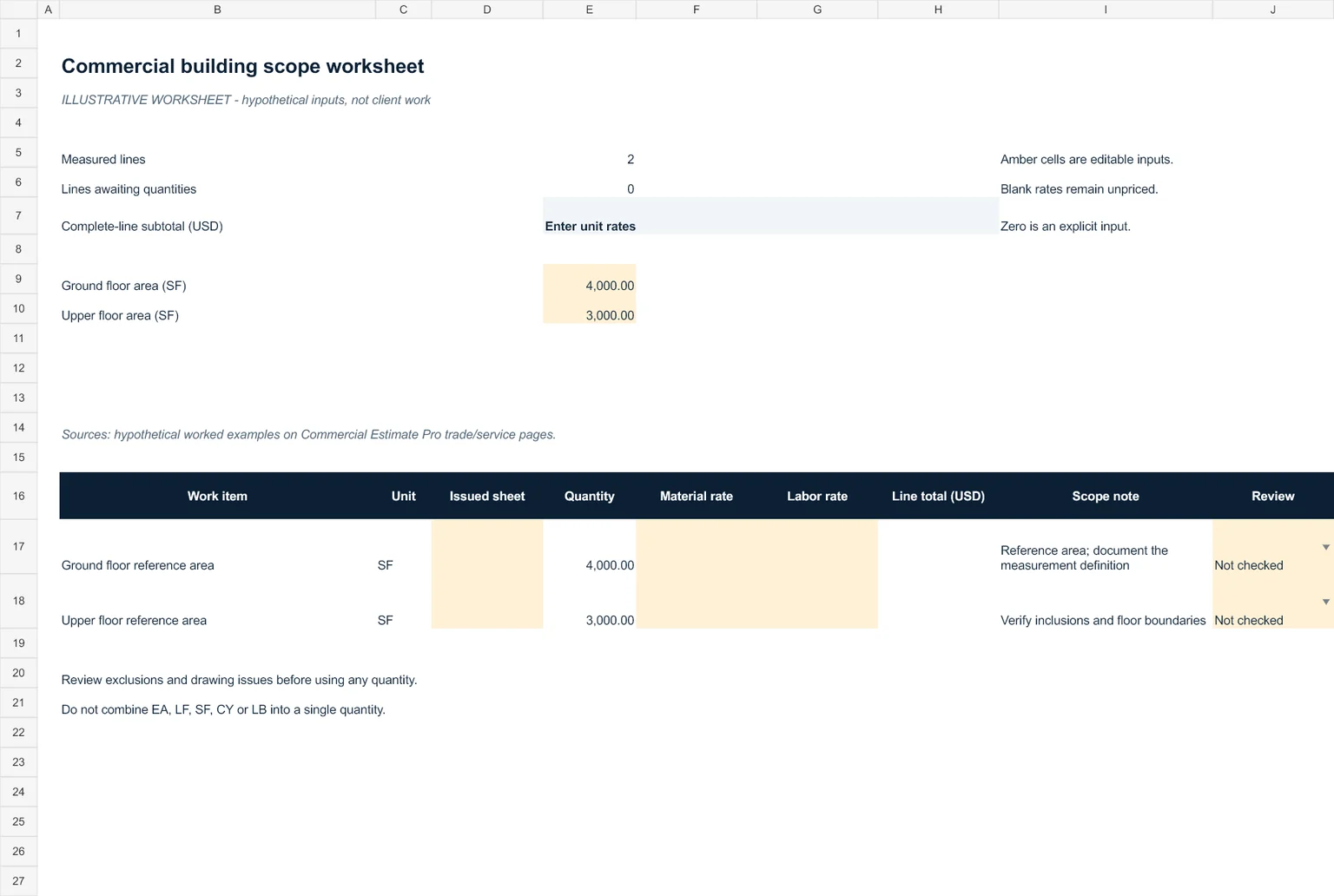This screenshot has height=896, width=1334.
Task: Click the "Material rate" table header
Action: (697, 497)
